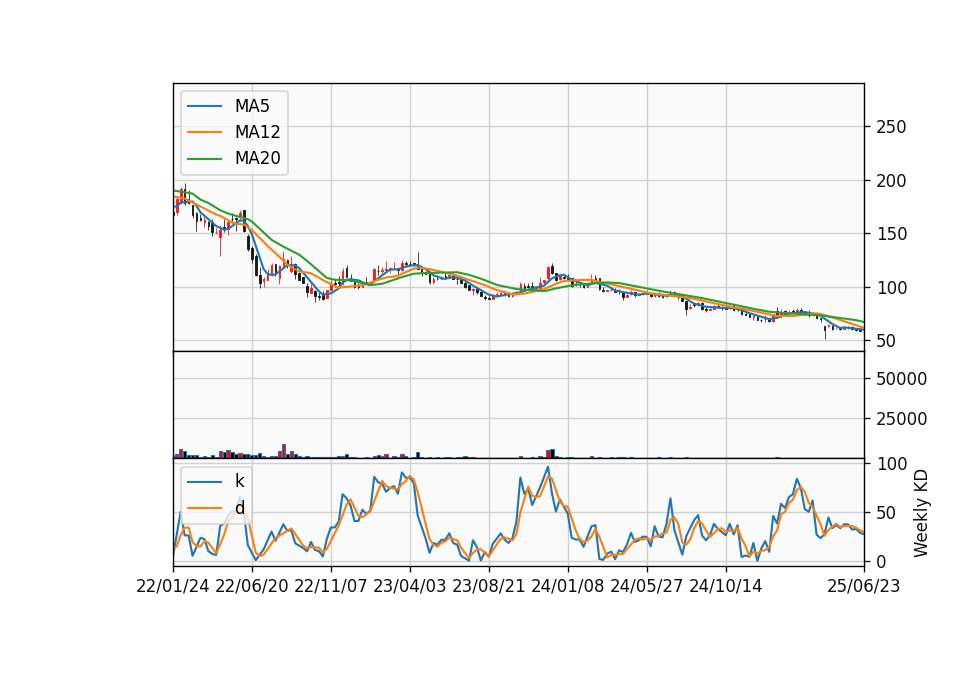This screenshot has width=960, height=690.
Task: Click the tallest volume bar near 24/01/08
Action: 553,454
